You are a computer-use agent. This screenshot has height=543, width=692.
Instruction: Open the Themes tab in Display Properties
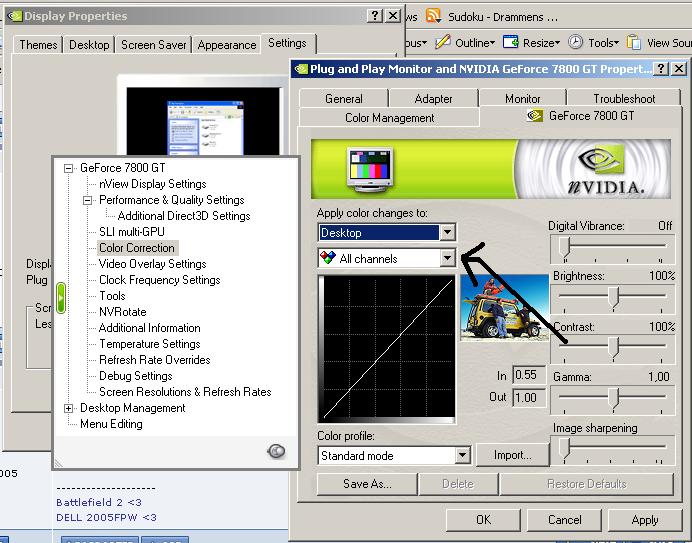pyautogui.click(x=38, y=45)
